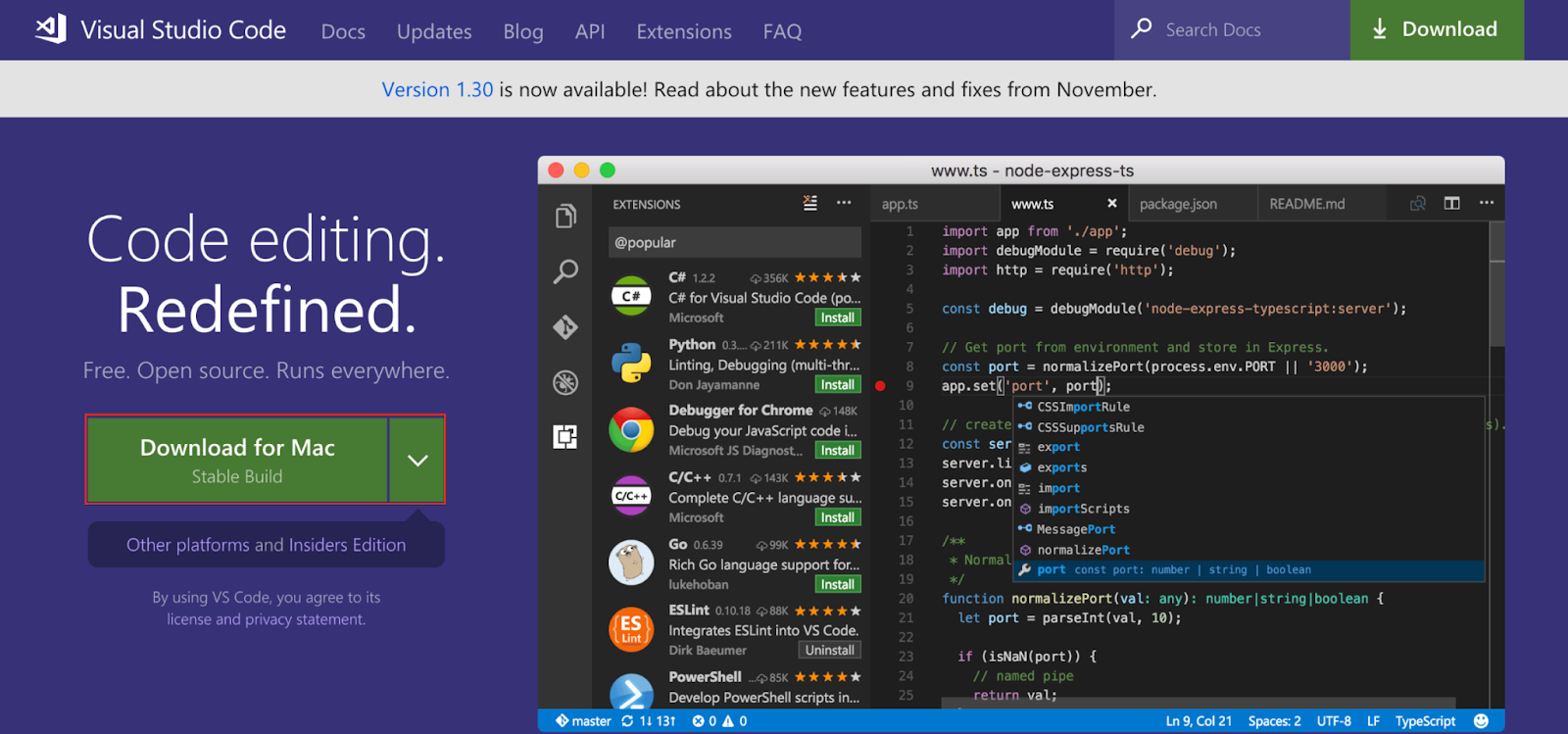Click the split editor icon
The width and height of the screenshot is (1568, 734).
1452,203
